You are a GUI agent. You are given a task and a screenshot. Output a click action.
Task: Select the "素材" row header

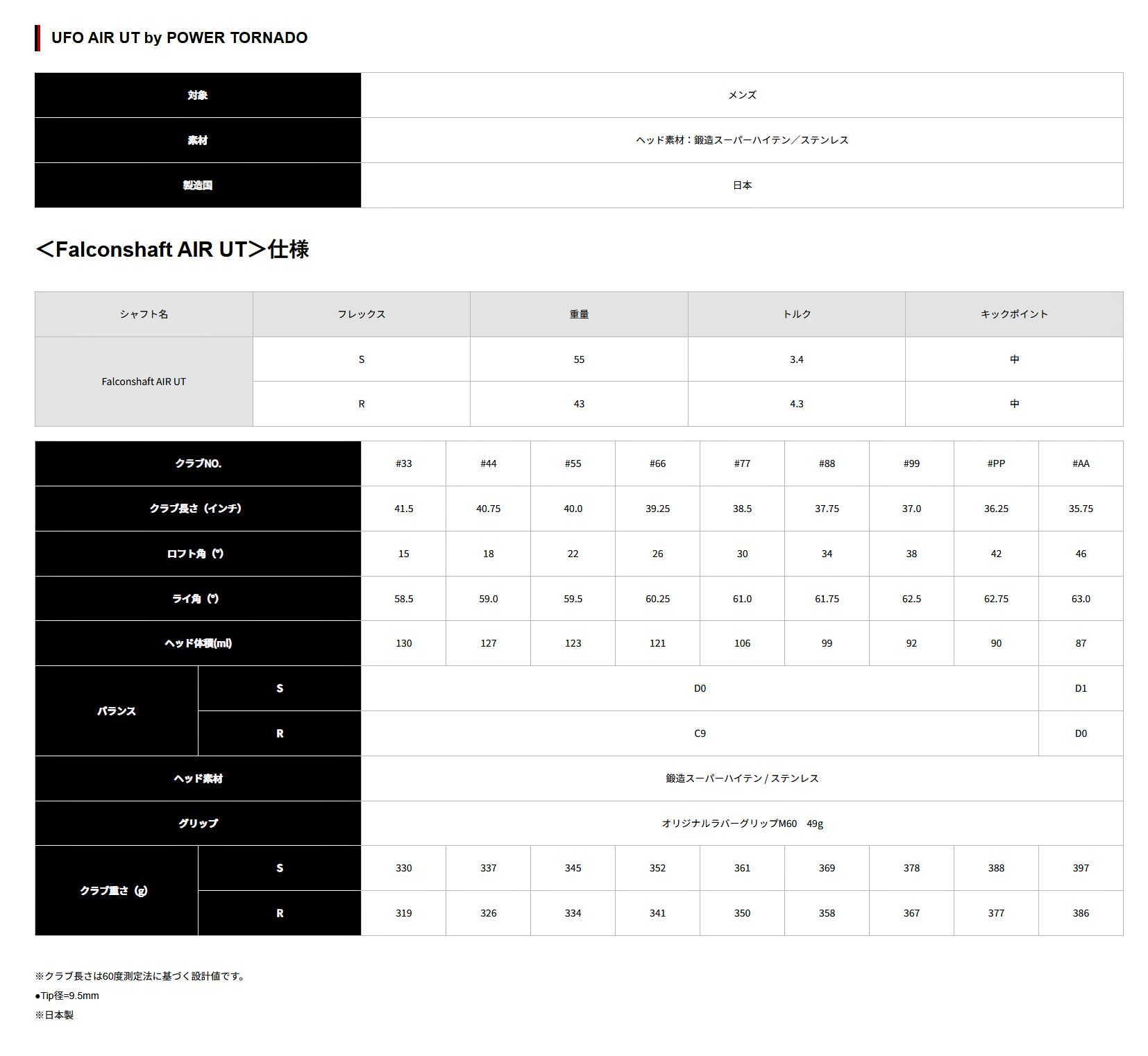point(198,140)
